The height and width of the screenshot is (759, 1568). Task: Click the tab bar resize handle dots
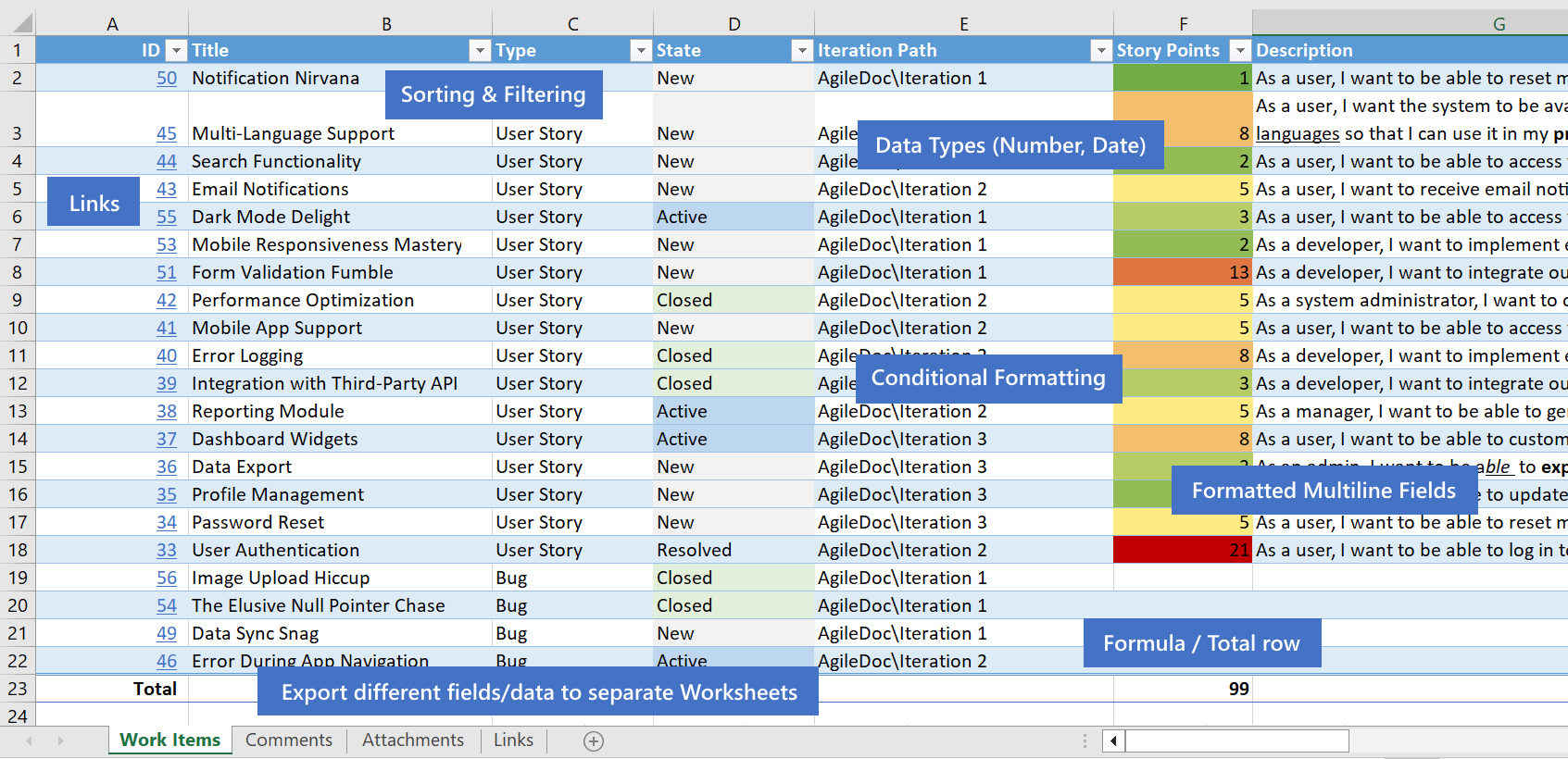[x=1085, y=740]
